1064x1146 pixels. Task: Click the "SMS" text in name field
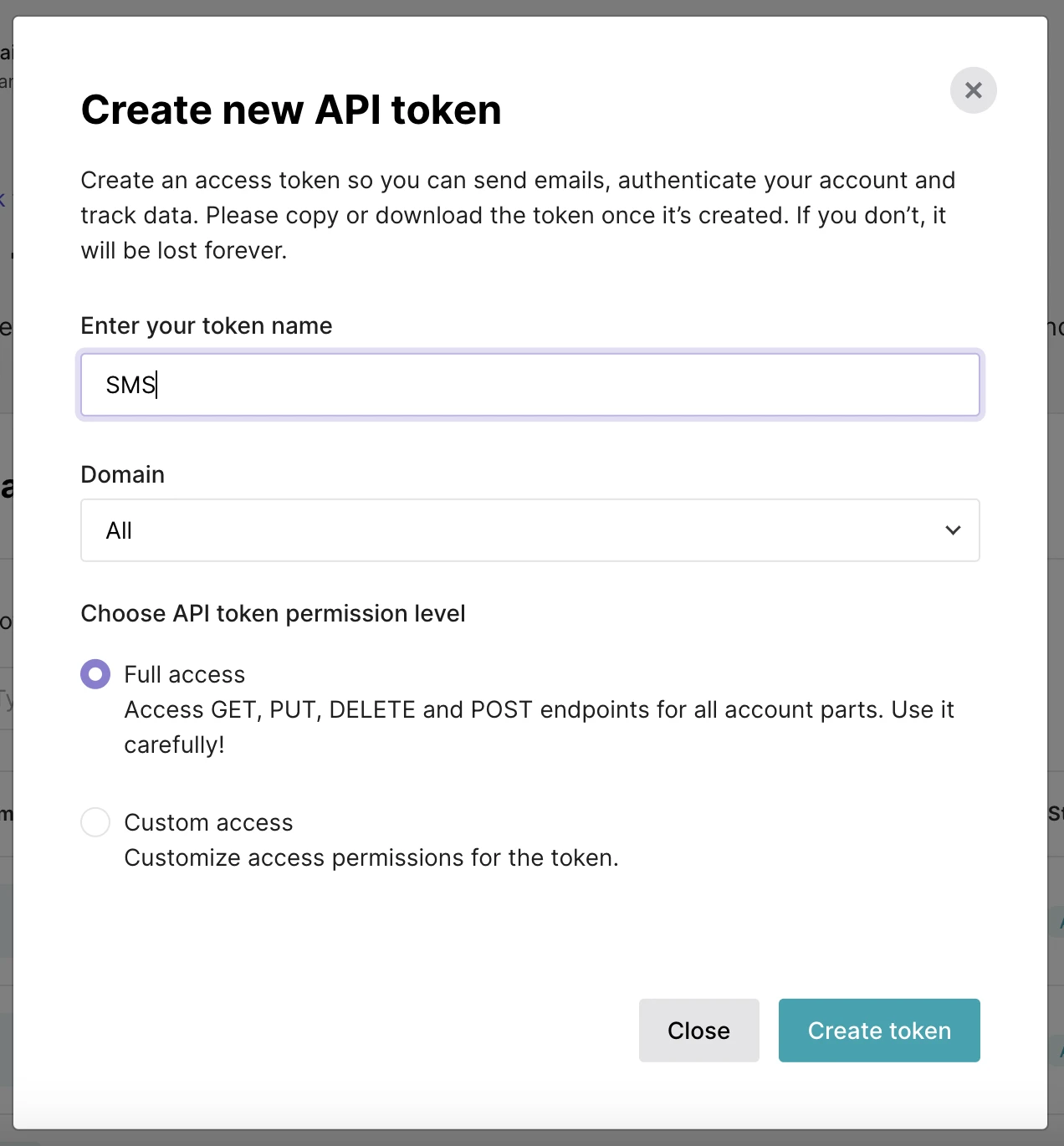point(130,385)
